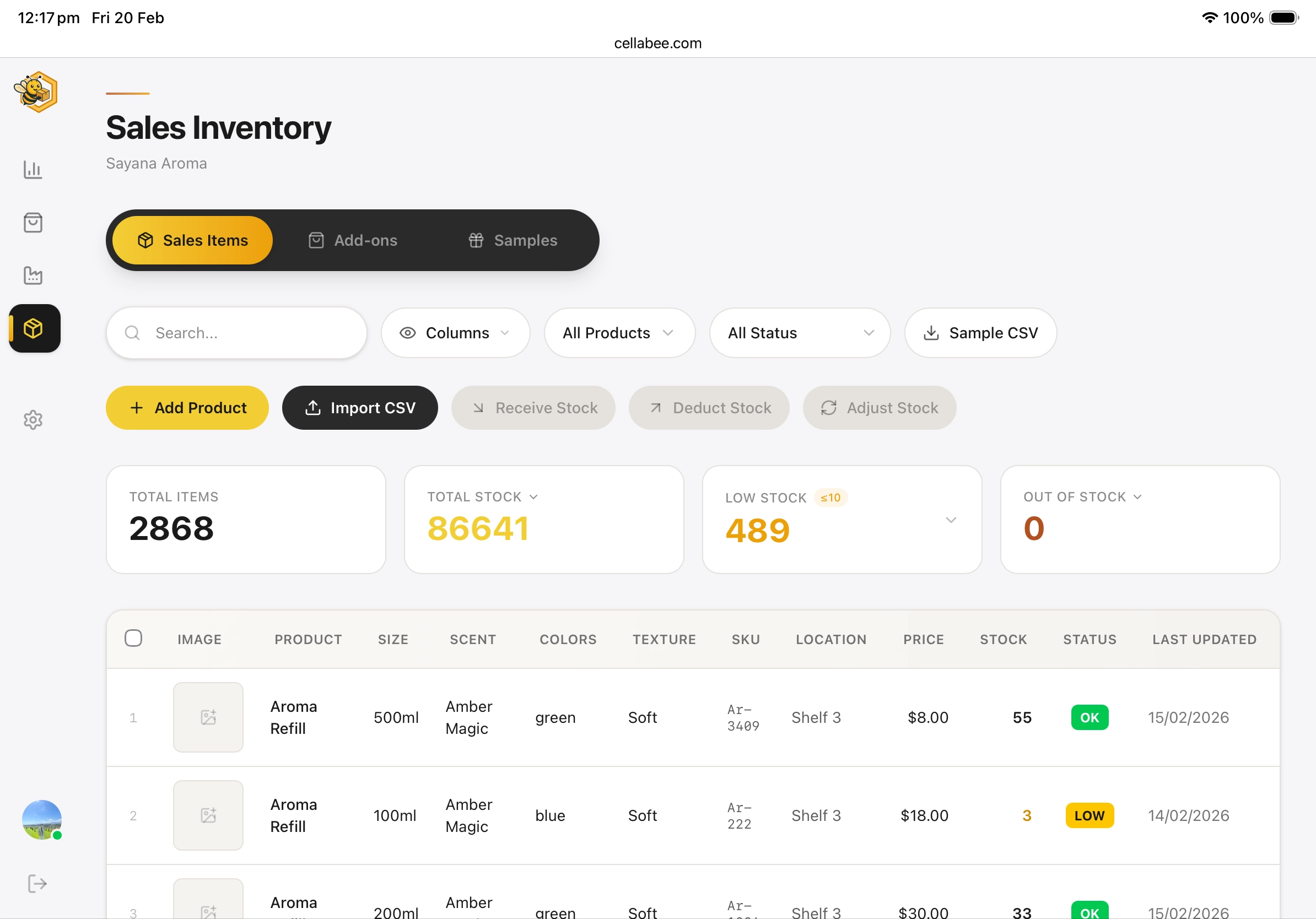Click the Add Product button

[x=187, y=407]
